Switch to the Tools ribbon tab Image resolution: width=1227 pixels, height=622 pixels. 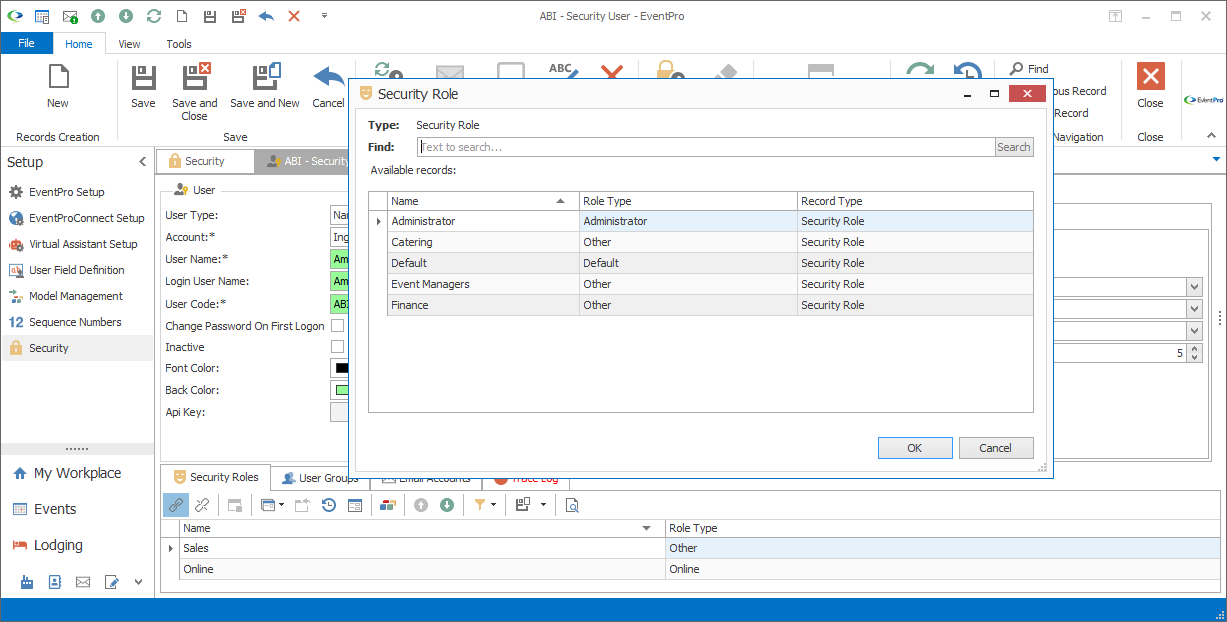(179, 44)
